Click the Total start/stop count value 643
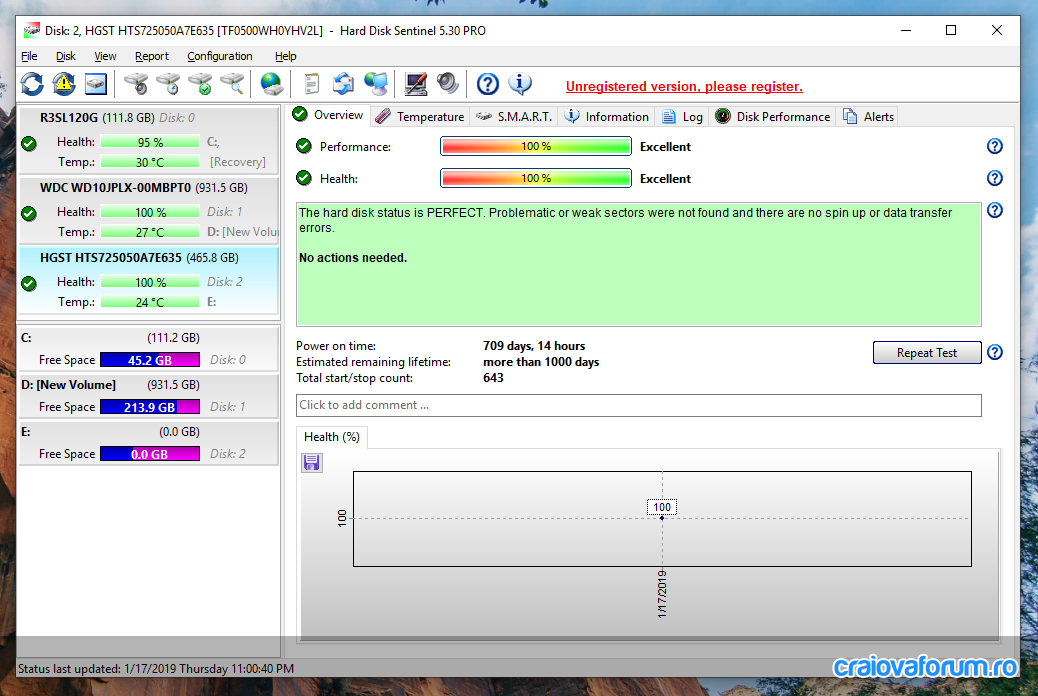Viewport: 1038px width, 696px height. click(493, 377)
